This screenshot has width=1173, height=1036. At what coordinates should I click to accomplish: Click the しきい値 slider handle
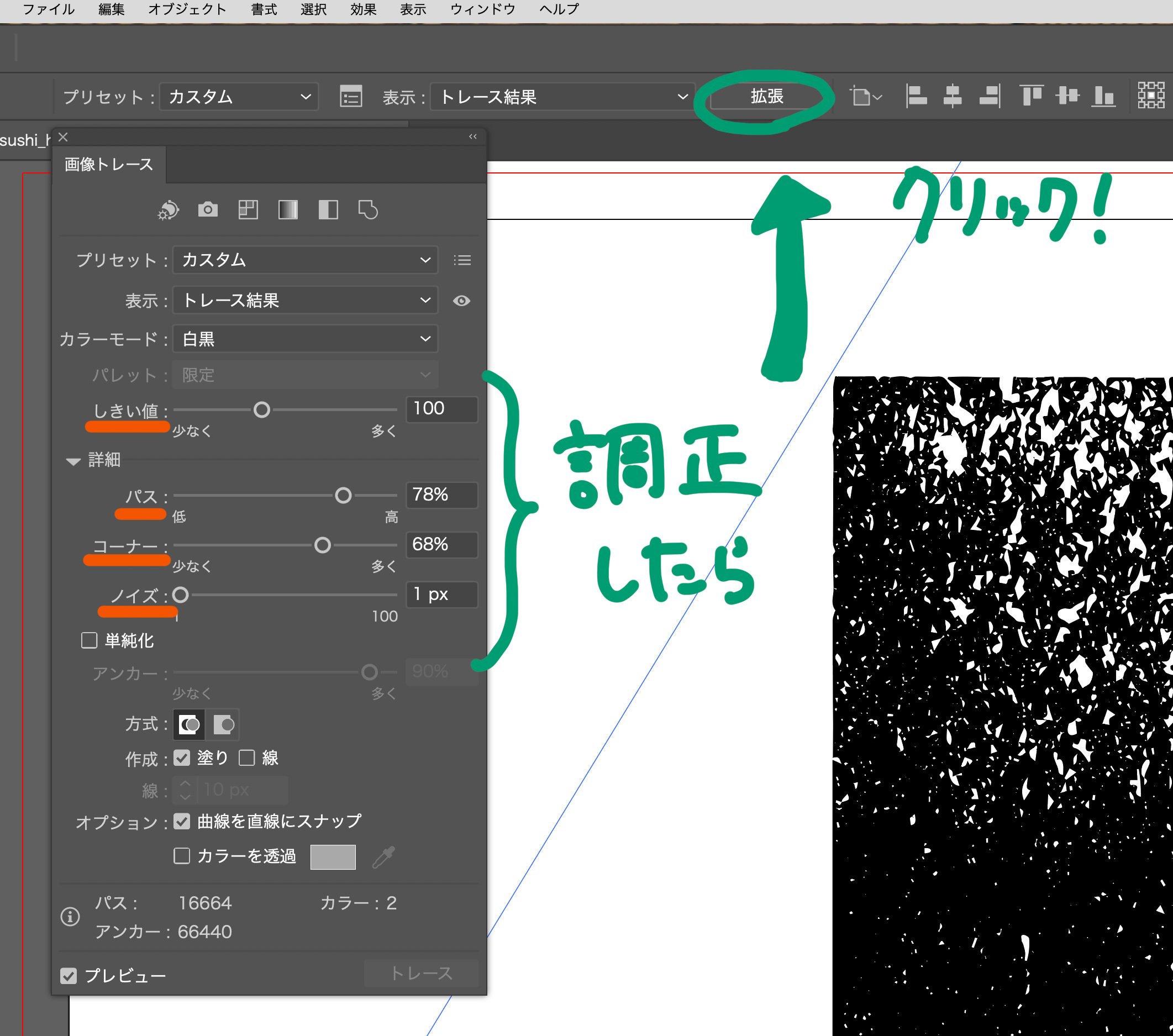262,410
